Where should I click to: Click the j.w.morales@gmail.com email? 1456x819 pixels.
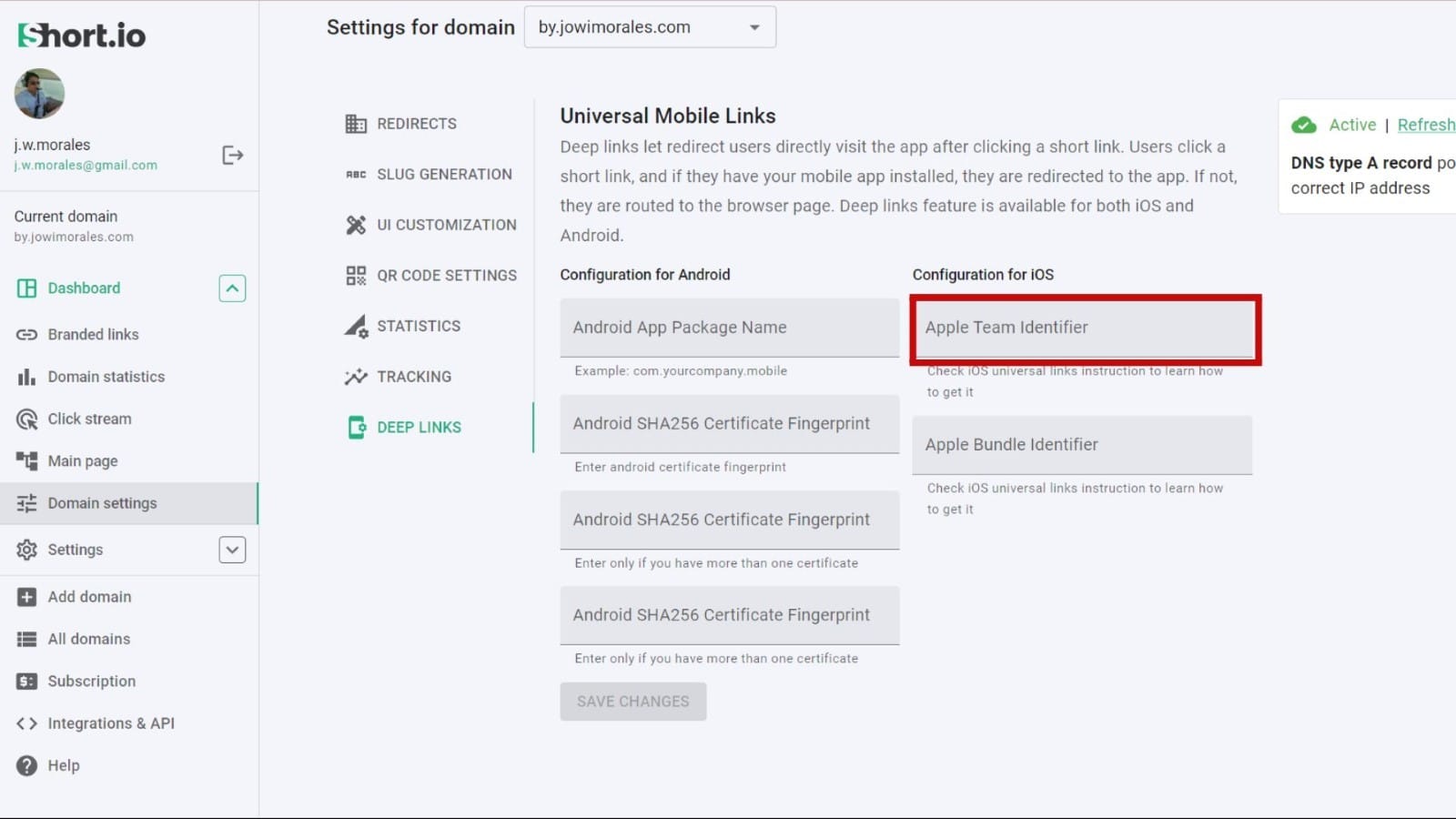(86, 166)
